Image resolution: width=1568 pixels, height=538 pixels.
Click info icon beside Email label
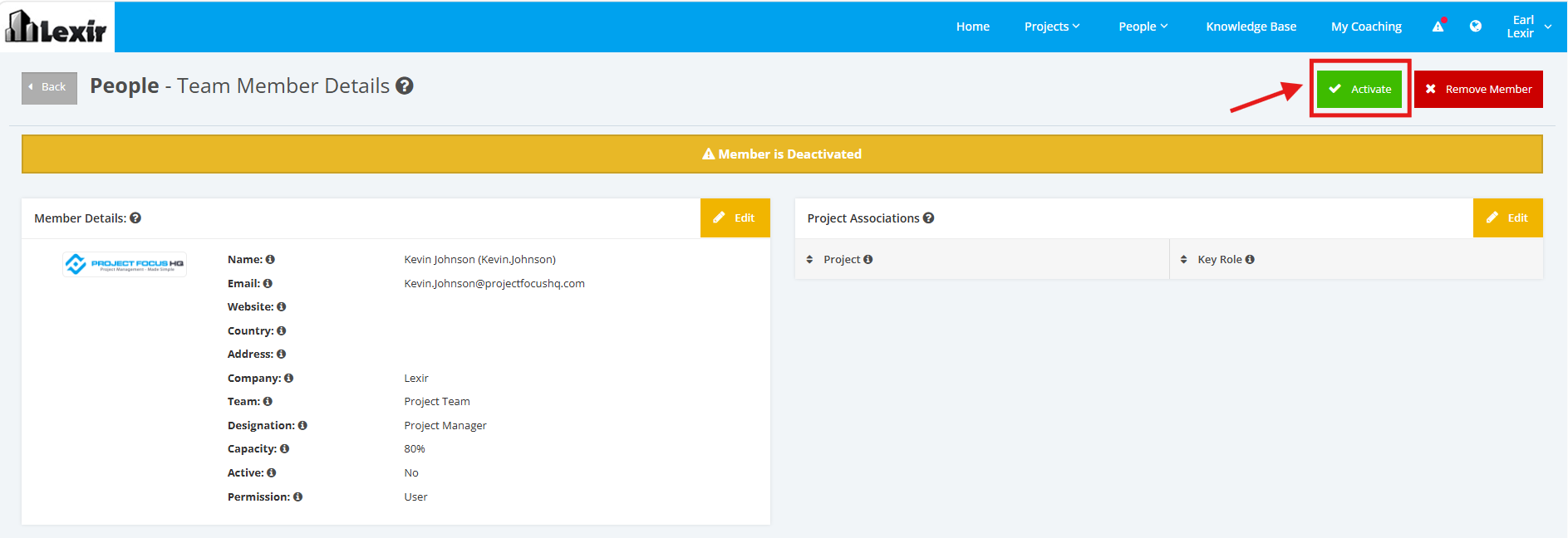tap(268, 283)
